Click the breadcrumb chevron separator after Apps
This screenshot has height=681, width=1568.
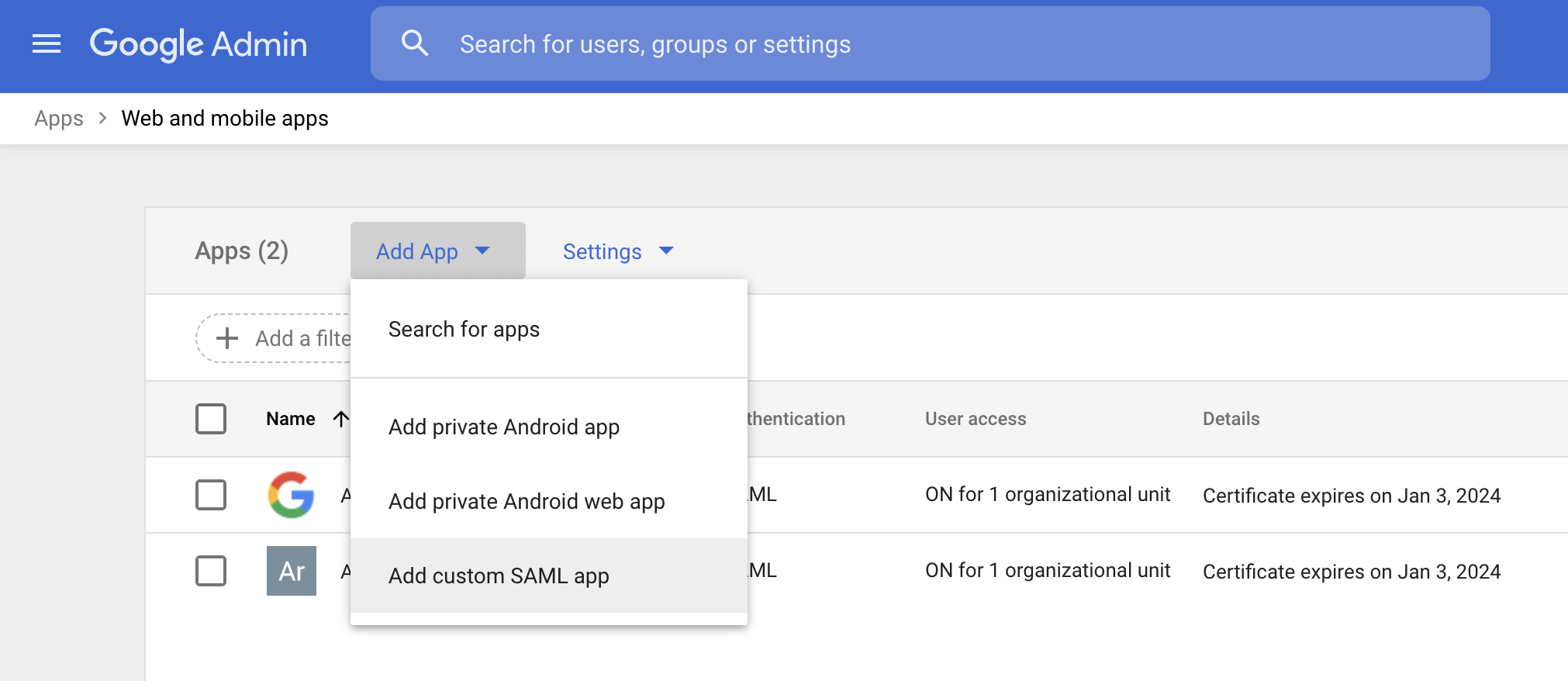[x=102, y=118]
